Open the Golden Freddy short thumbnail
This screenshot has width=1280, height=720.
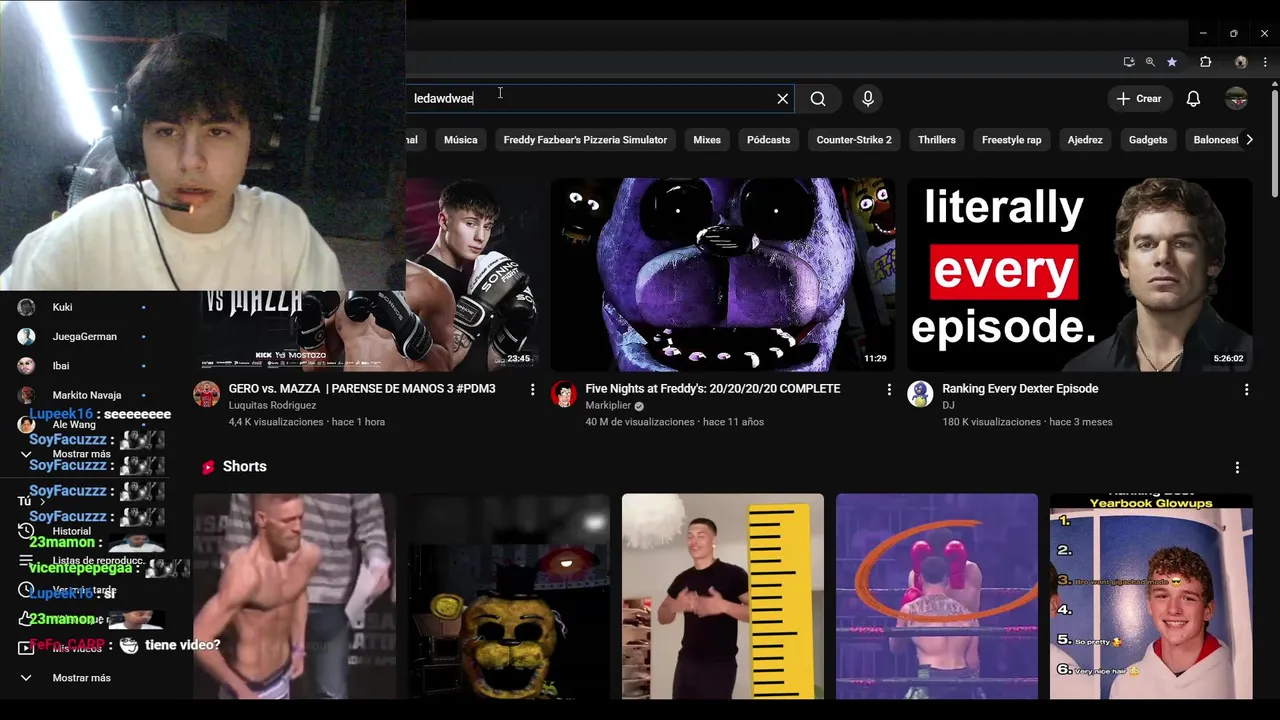pos(509,596)
